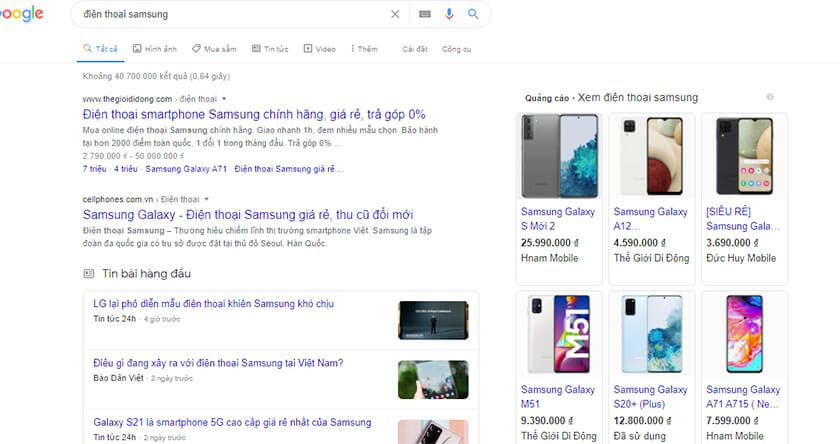Open Điện thoại smartphone Samsung chính hãng result
The height and width of the screenshot is (444, 840).
[254, 115]
